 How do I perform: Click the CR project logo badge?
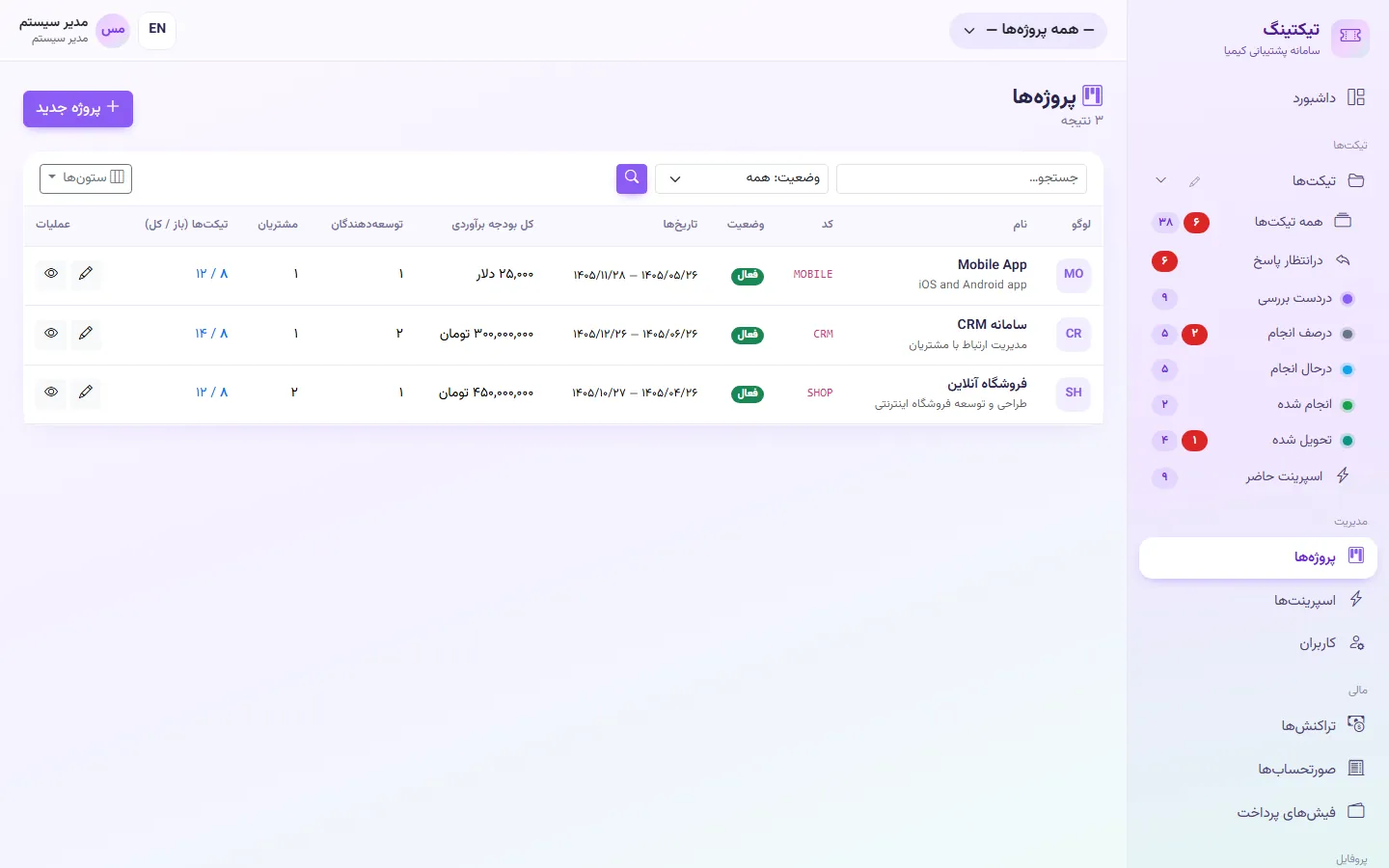coord(1074,334)
